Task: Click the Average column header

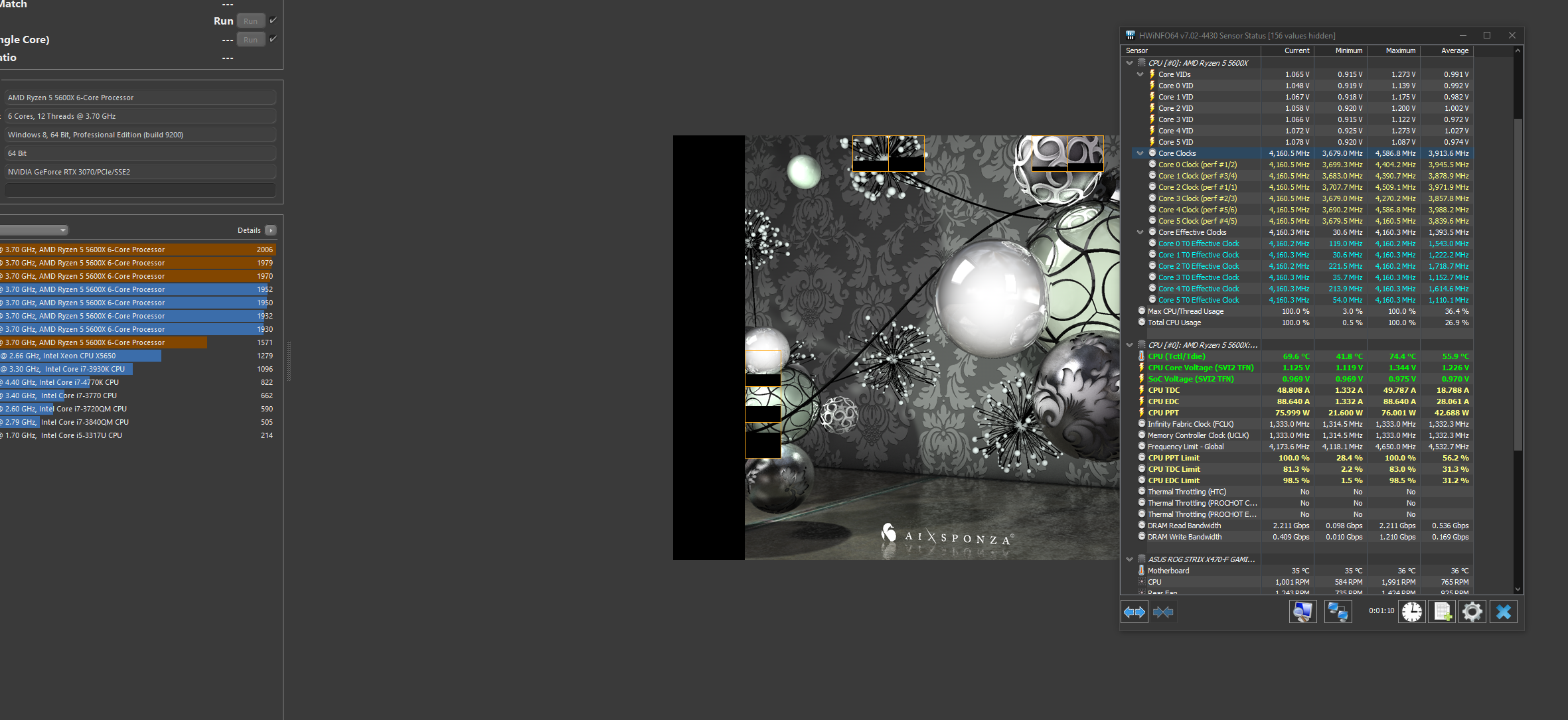Action: 1454,50
